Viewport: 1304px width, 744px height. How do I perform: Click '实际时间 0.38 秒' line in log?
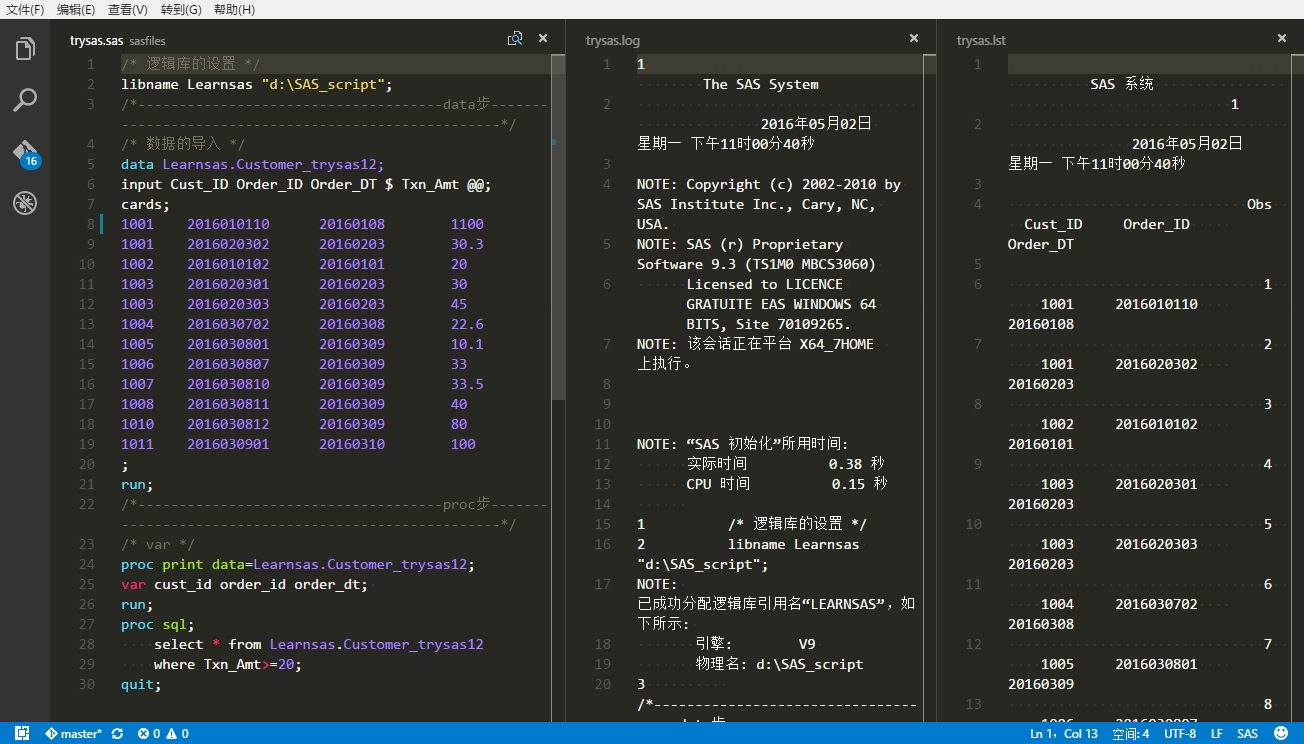pos(785,464)
